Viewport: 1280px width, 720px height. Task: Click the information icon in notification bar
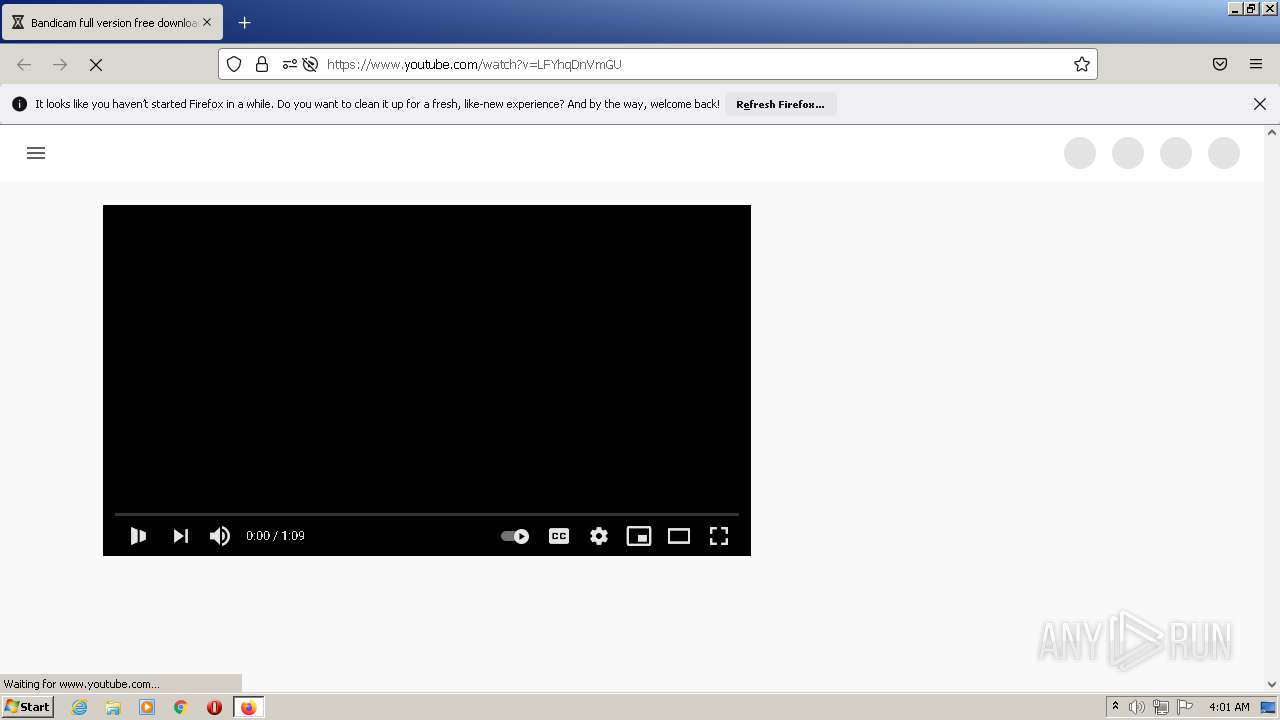[x=19, y=104]
